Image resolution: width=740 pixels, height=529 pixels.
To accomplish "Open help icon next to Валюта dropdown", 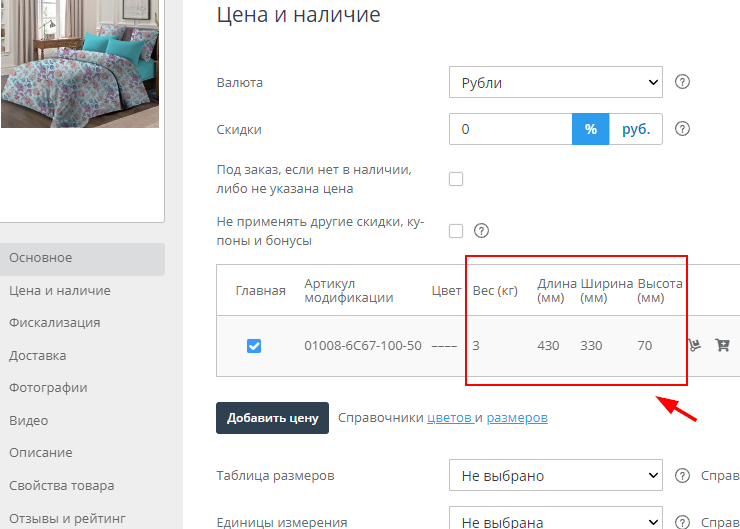I will (683, 82).
